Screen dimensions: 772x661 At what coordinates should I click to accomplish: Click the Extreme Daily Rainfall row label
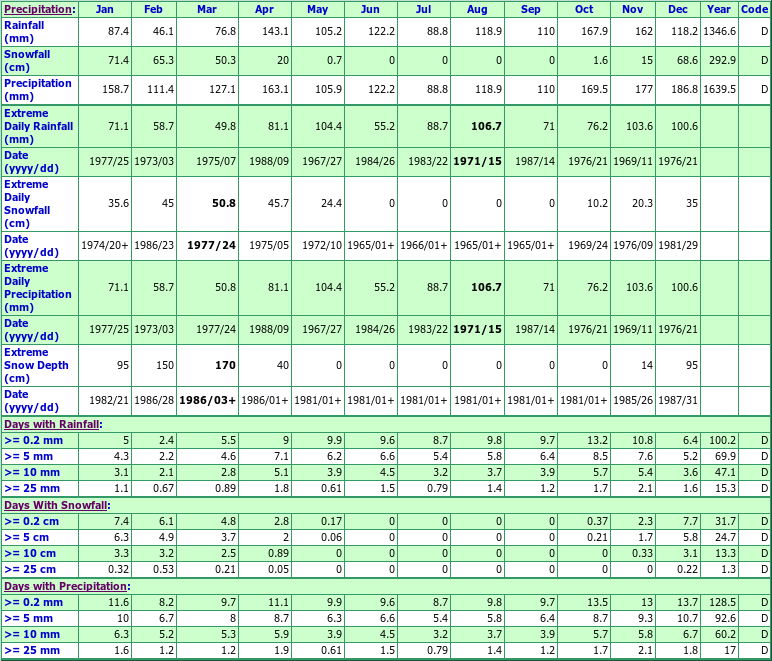pyautogui.click(x=38, y=126)
